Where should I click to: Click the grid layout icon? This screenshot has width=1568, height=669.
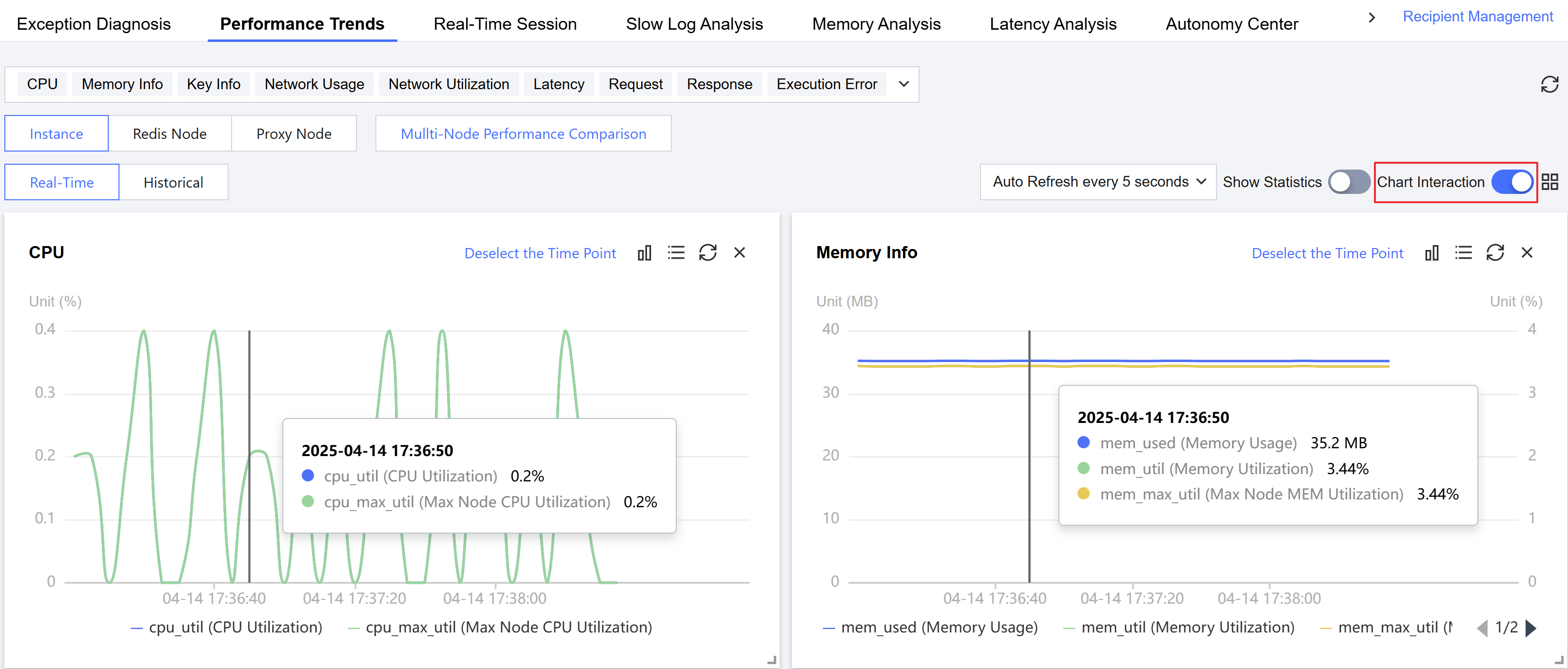point(1550,182)
